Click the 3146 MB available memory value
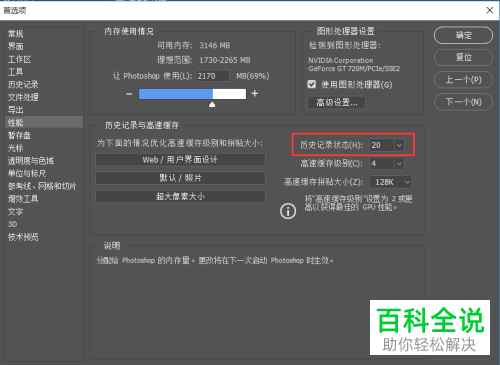This screenshot has height=365, width=500. pos(215,45)
